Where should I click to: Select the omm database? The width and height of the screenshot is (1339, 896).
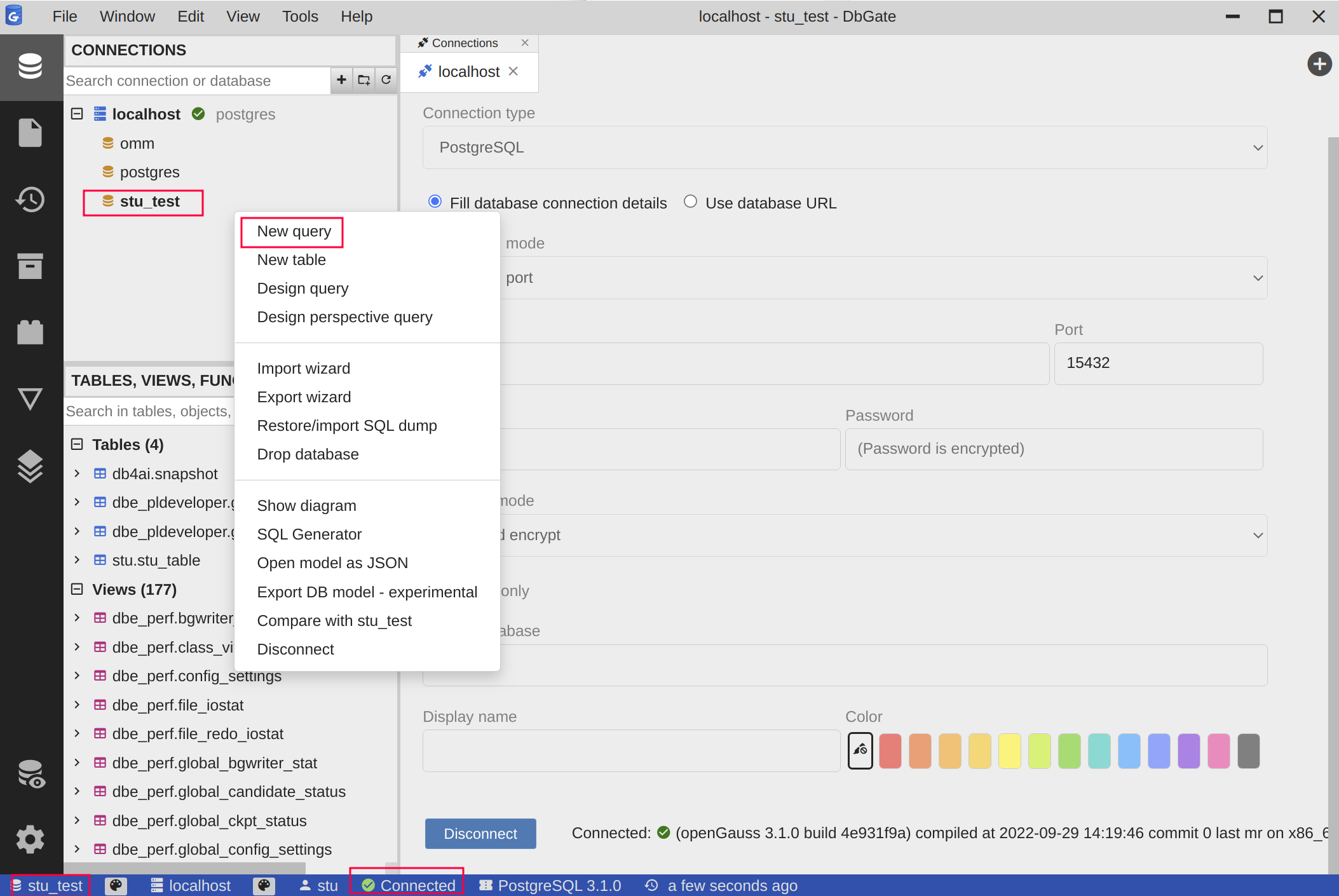[x=128, y=144]
